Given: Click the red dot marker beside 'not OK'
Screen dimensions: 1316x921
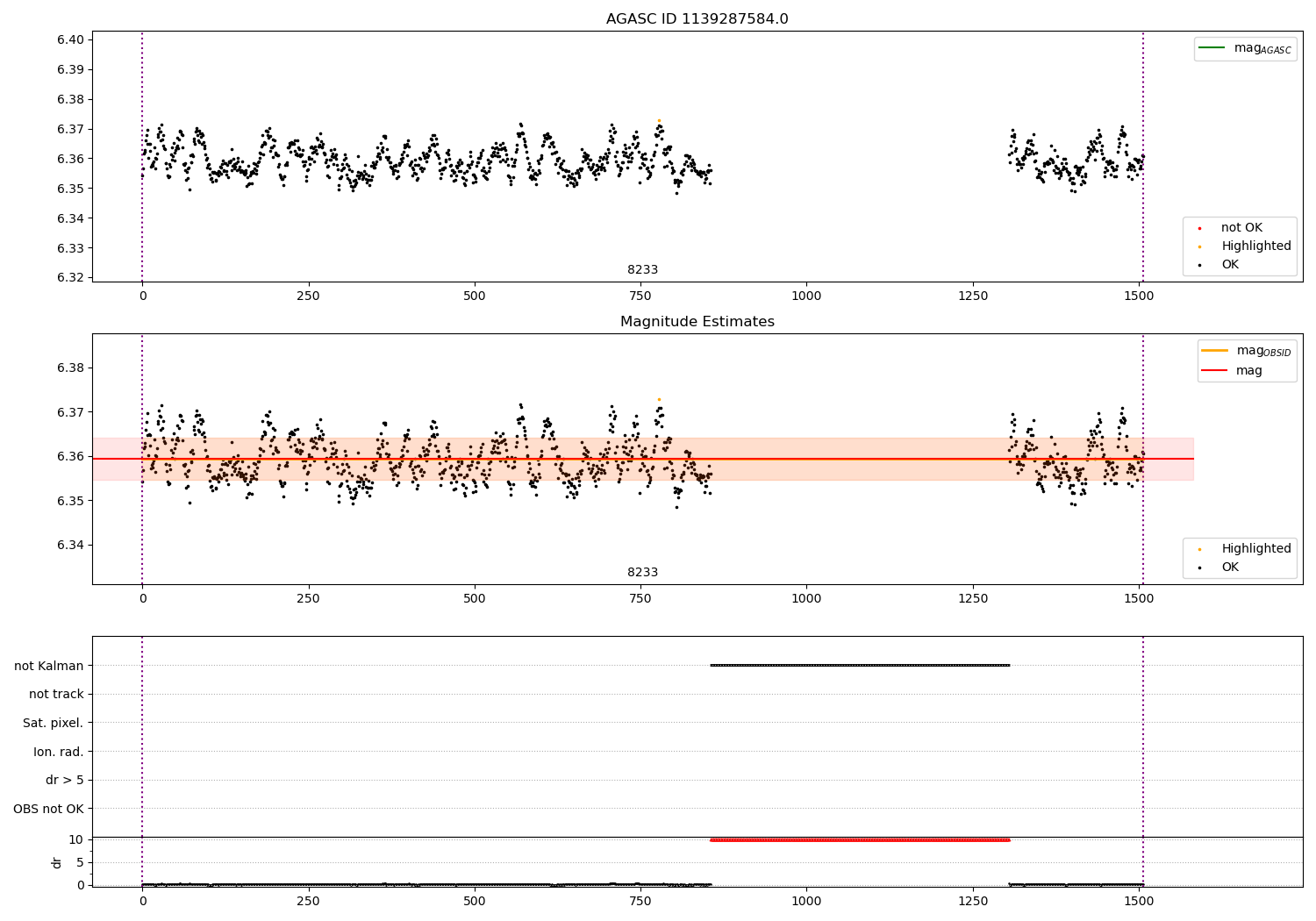Looking at the screenshot, I should coord(1199,228).
